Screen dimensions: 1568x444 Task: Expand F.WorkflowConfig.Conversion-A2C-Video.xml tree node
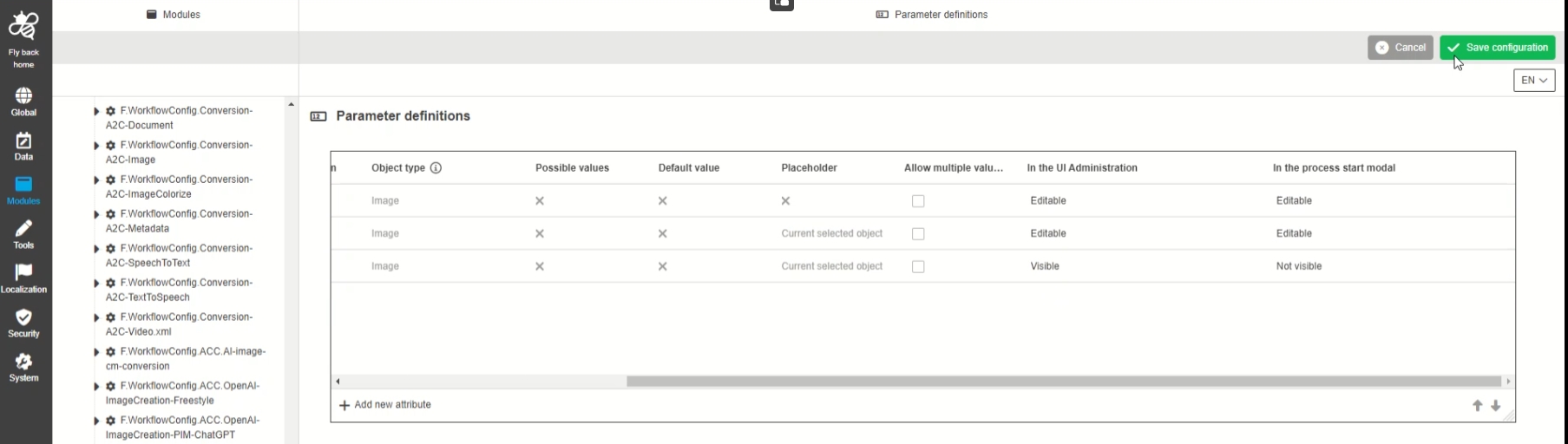(x=96, y=318)
